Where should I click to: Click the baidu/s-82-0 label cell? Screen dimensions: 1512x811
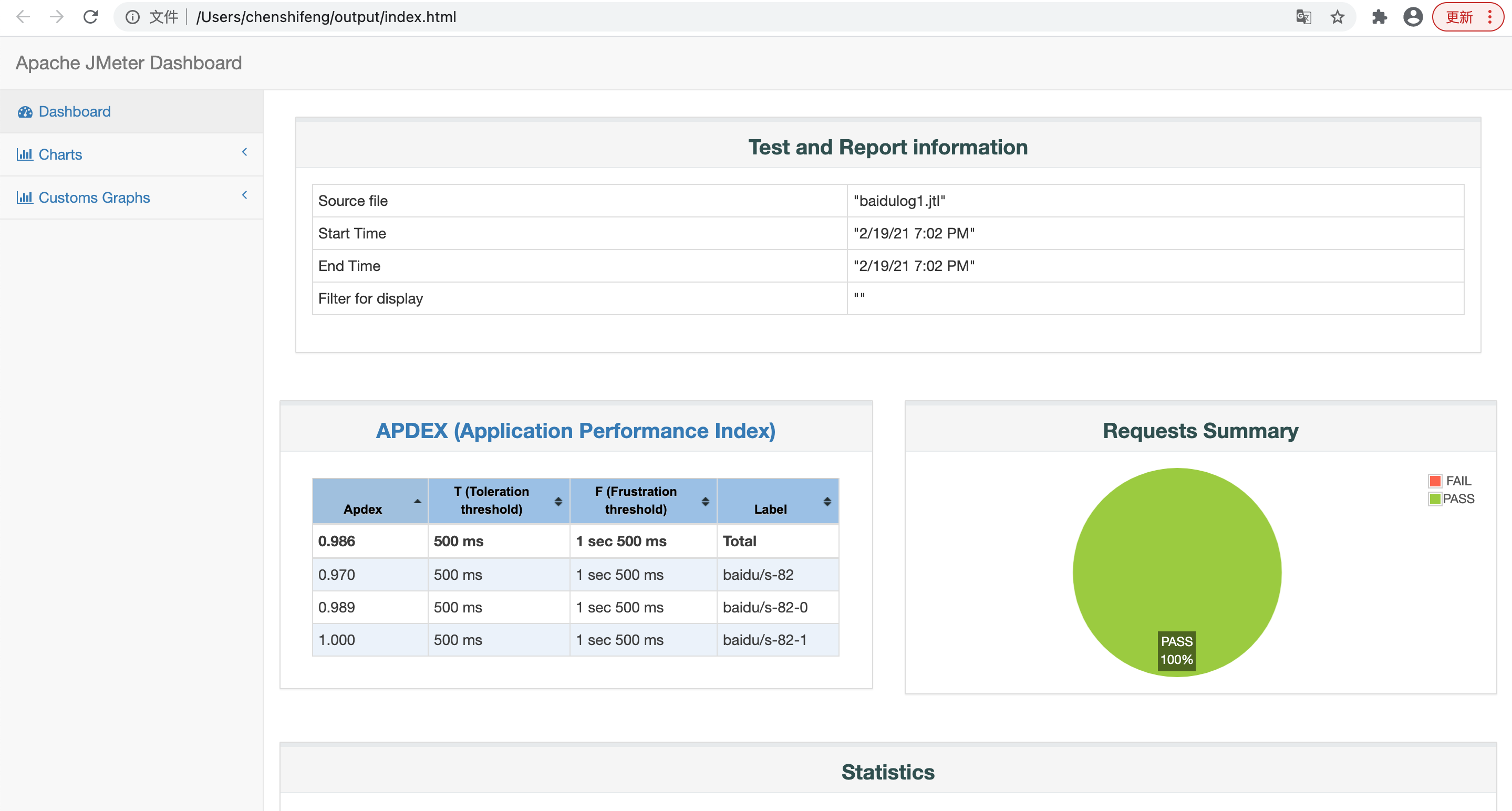coord(778,607)
